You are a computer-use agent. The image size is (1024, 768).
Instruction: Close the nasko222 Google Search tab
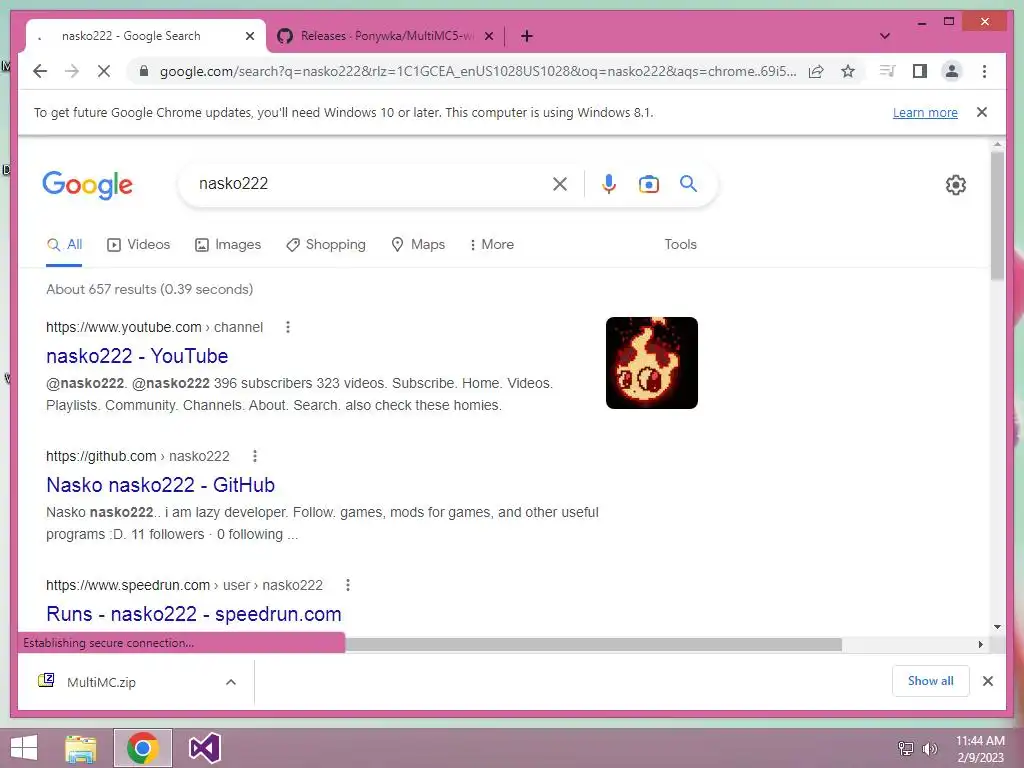tap(249, 36)
